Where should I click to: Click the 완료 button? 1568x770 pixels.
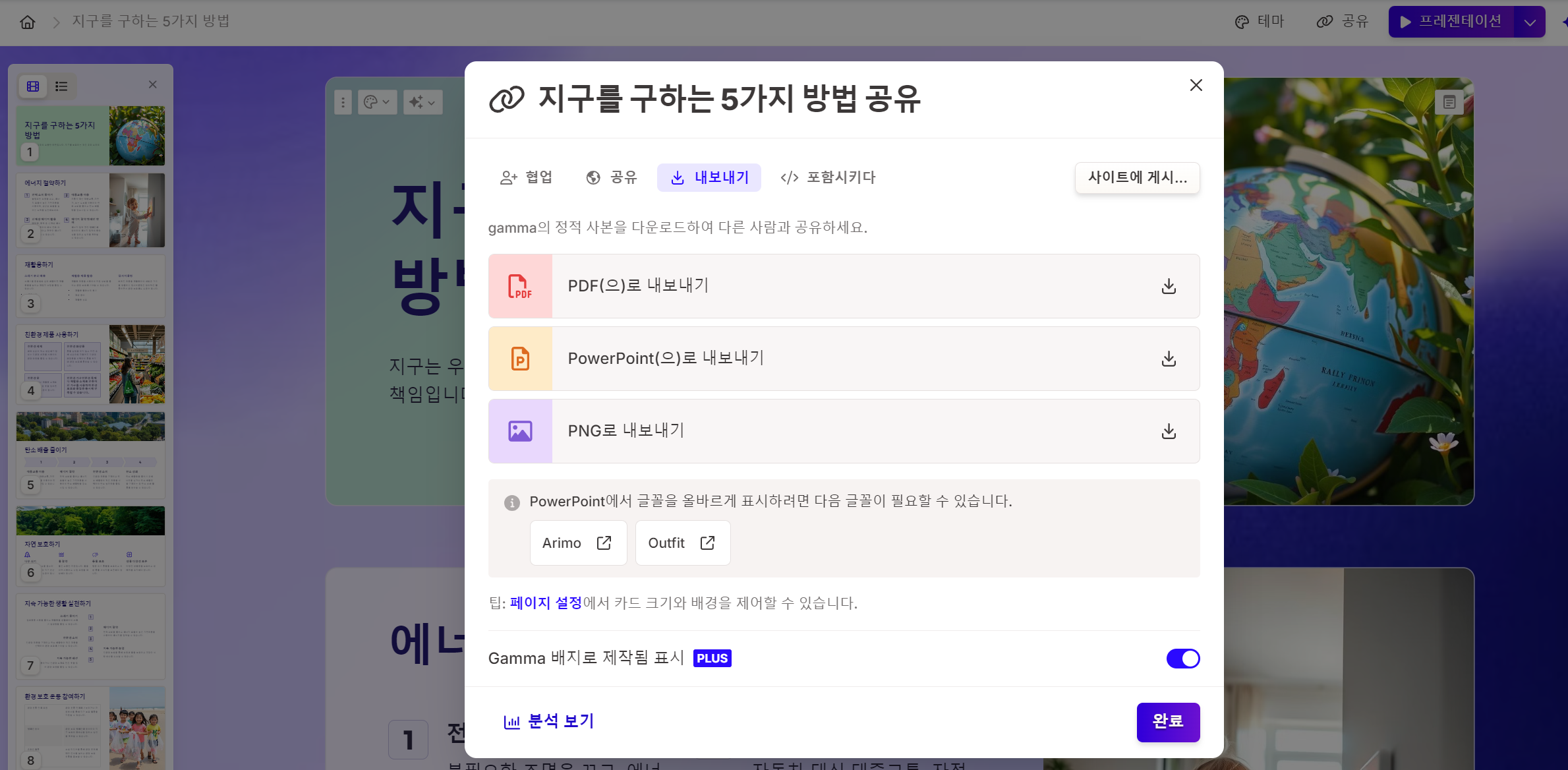[1167, 721]
